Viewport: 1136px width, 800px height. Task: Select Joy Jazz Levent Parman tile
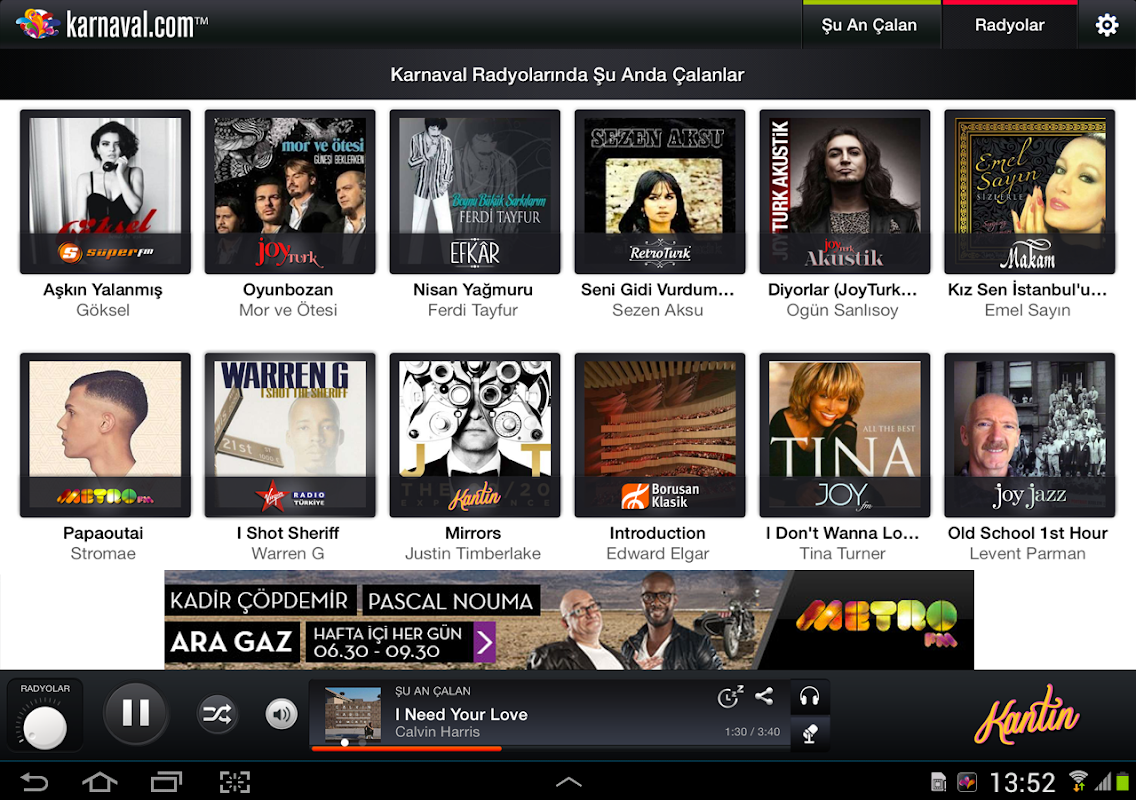(x=1030, y=435)
